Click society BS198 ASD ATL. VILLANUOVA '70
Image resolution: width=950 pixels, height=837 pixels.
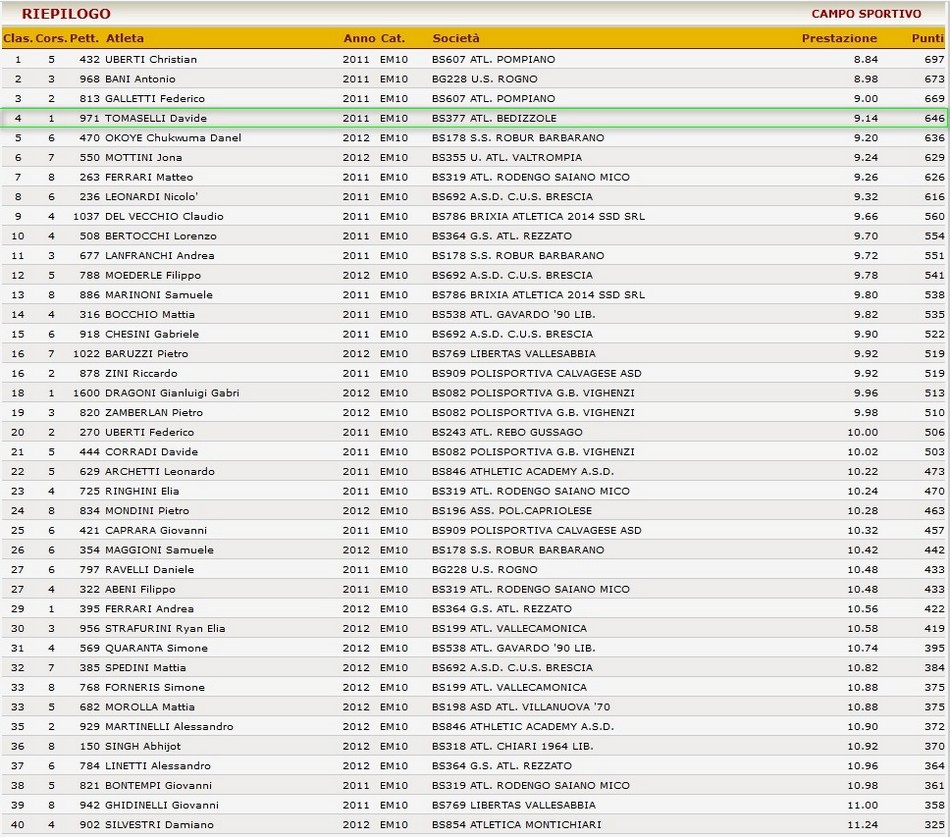521,707
